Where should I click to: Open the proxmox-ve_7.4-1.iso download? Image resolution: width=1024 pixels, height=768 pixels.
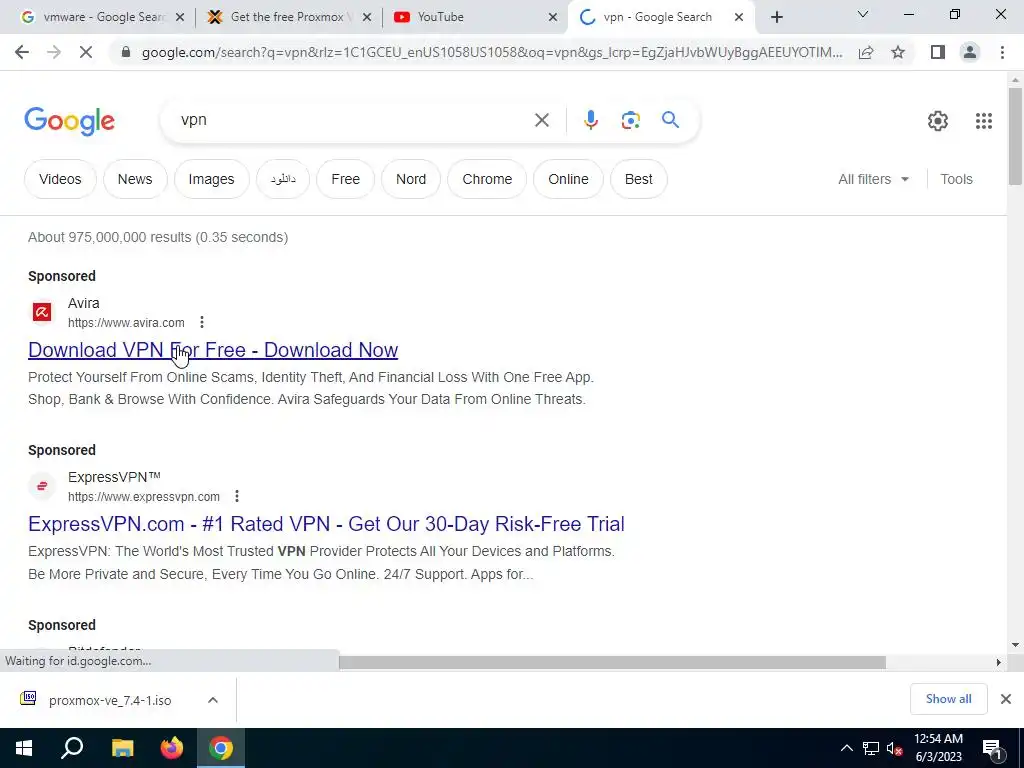(x=110, y=700)
